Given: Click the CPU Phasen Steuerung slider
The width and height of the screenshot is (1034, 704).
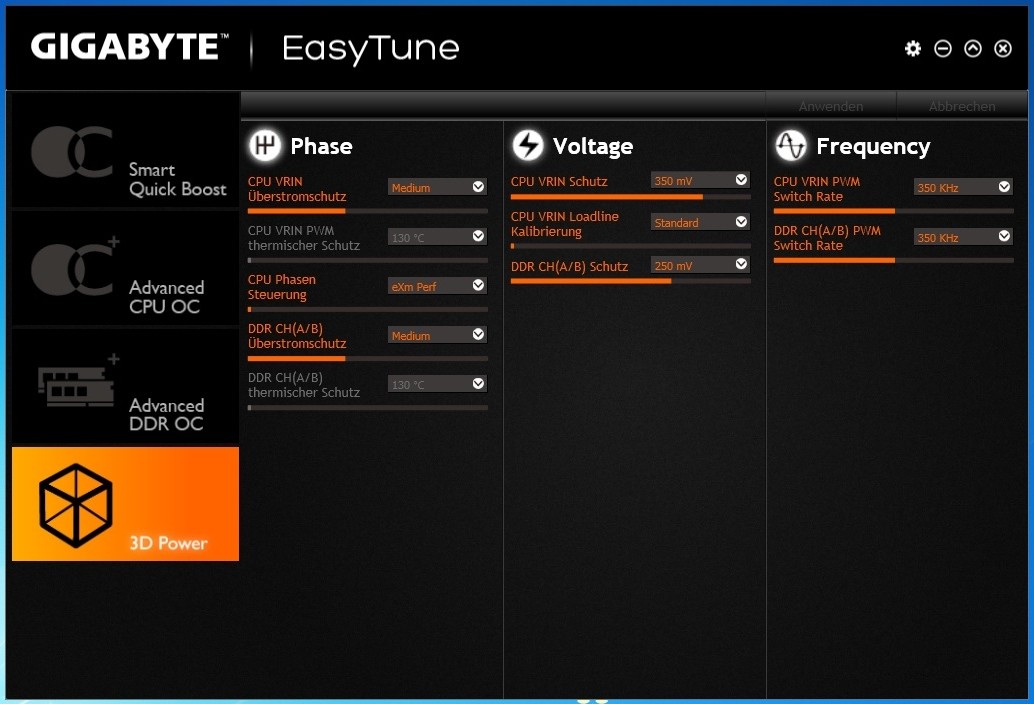Looking at the screenshot, I should (x=368, y=309).
